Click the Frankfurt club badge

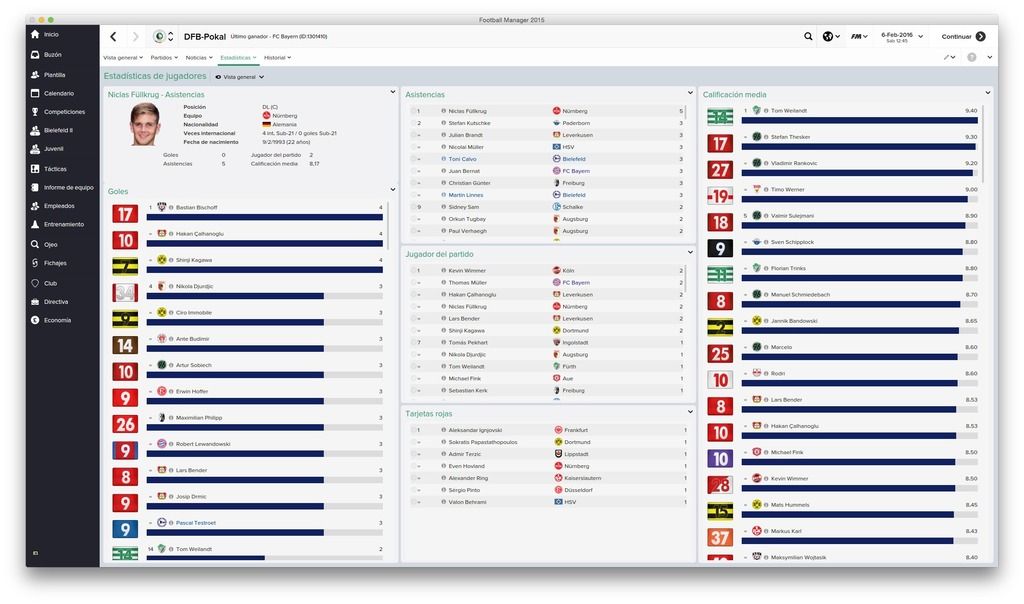coord(558,430)
